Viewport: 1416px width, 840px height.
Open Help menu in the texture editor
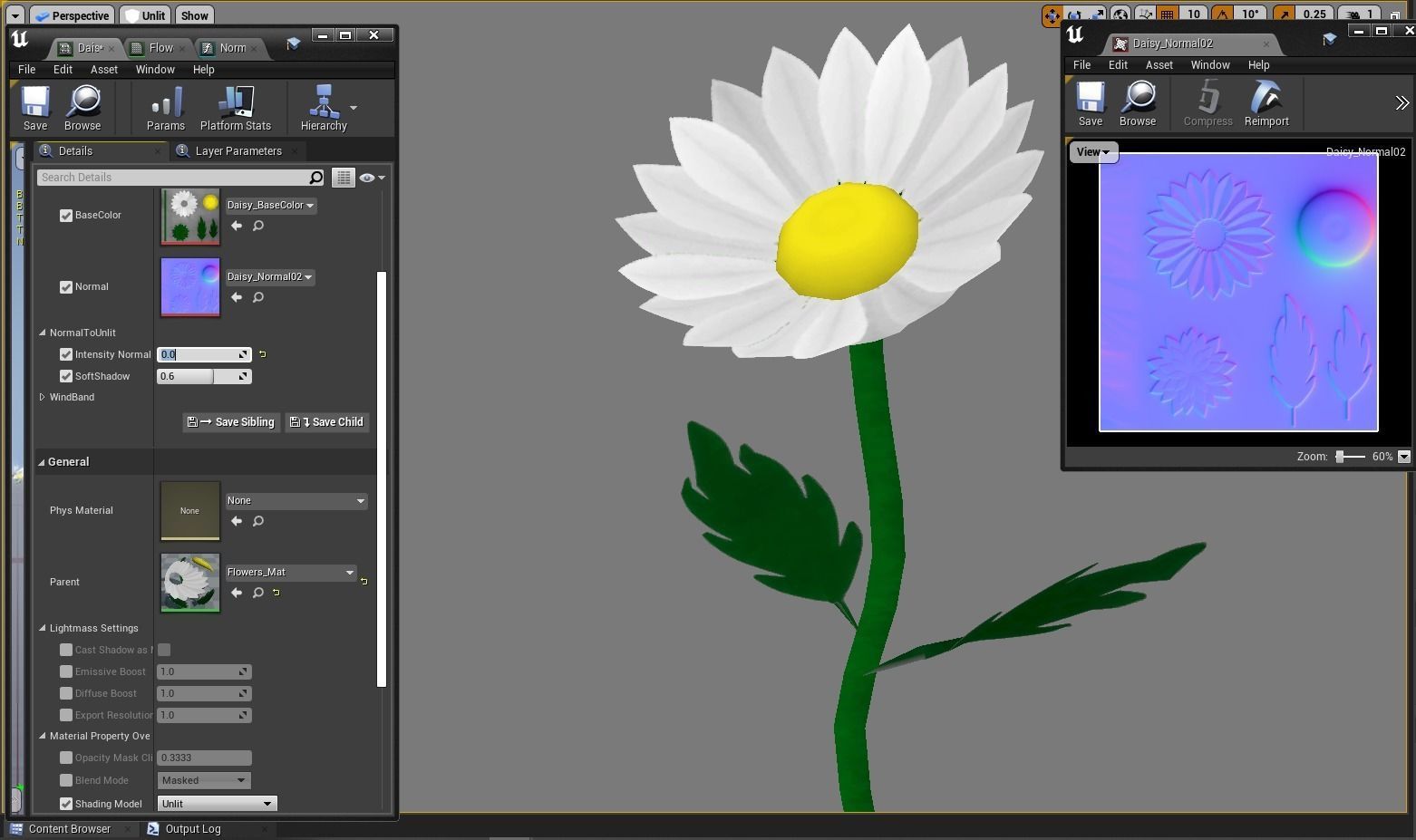tap(1258, 65)
